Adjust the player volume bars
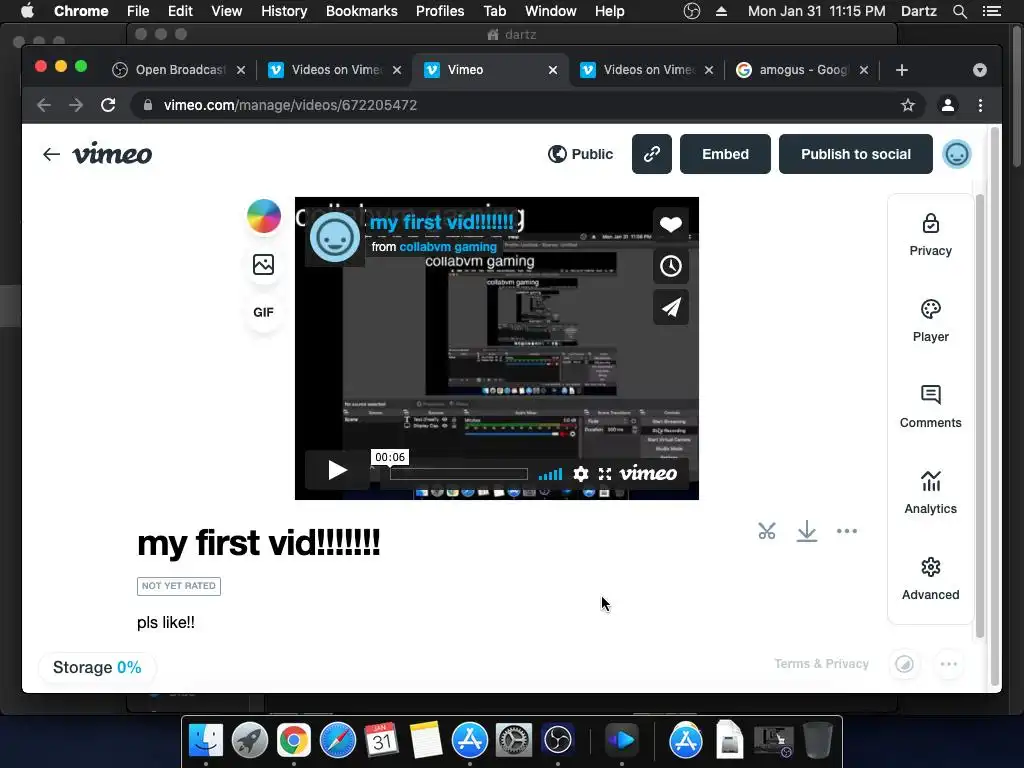 [x=550, y=474]
